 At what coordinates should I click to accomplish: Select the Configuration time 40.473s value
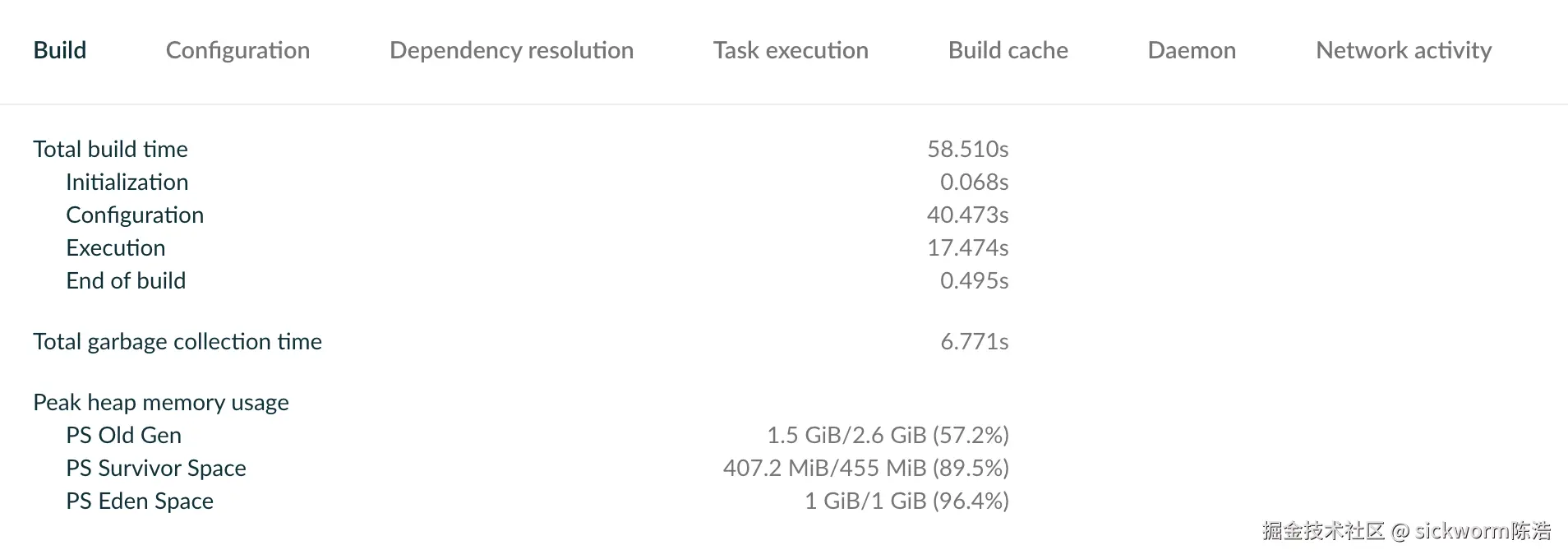pyautogui.click(x=967, y=215)
